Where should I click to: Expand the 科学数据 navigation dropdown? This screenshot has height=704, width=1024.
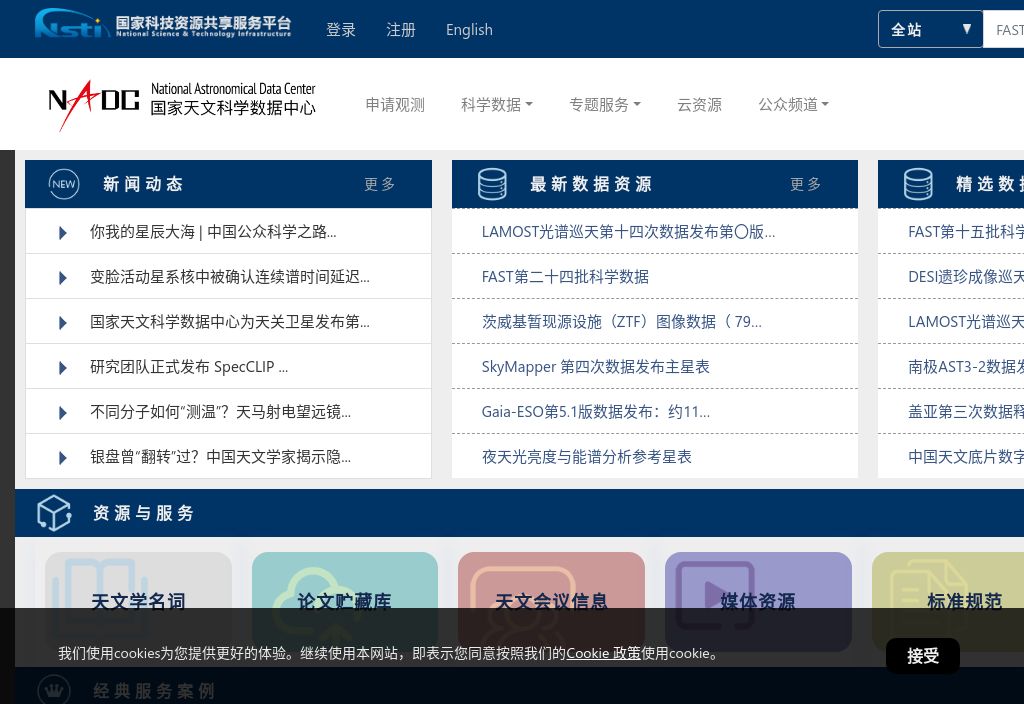point(496,104)
